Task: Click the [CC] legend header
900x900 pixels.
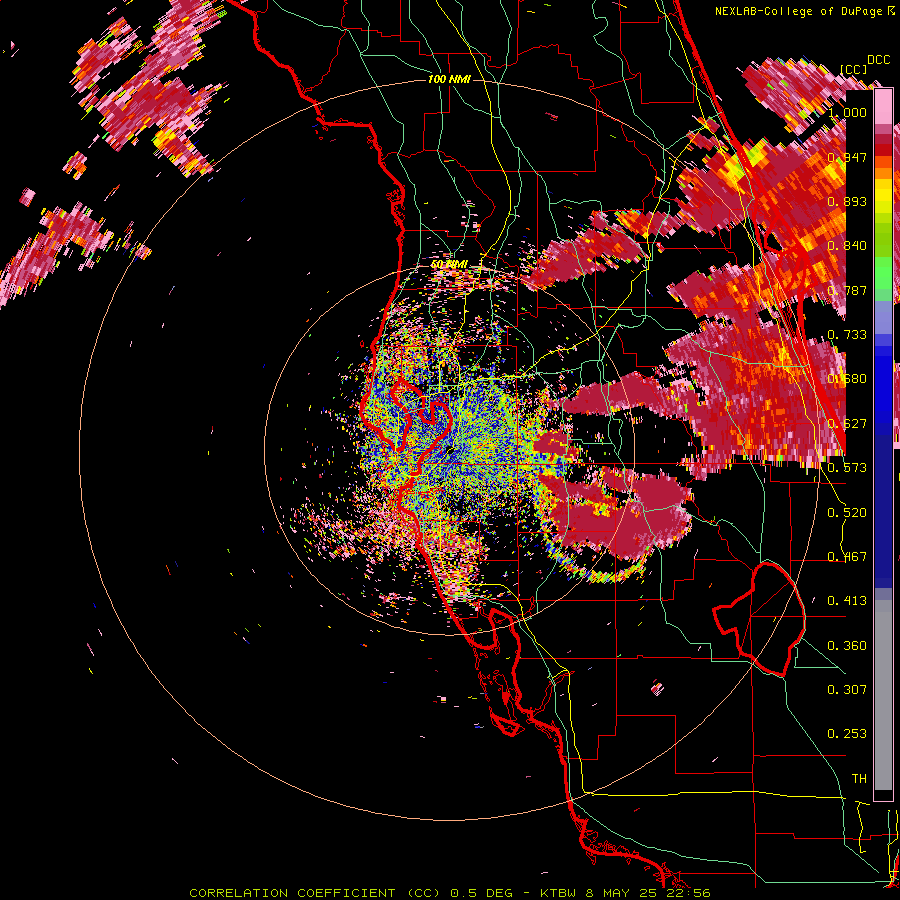Action: click(x=853, y=69)
